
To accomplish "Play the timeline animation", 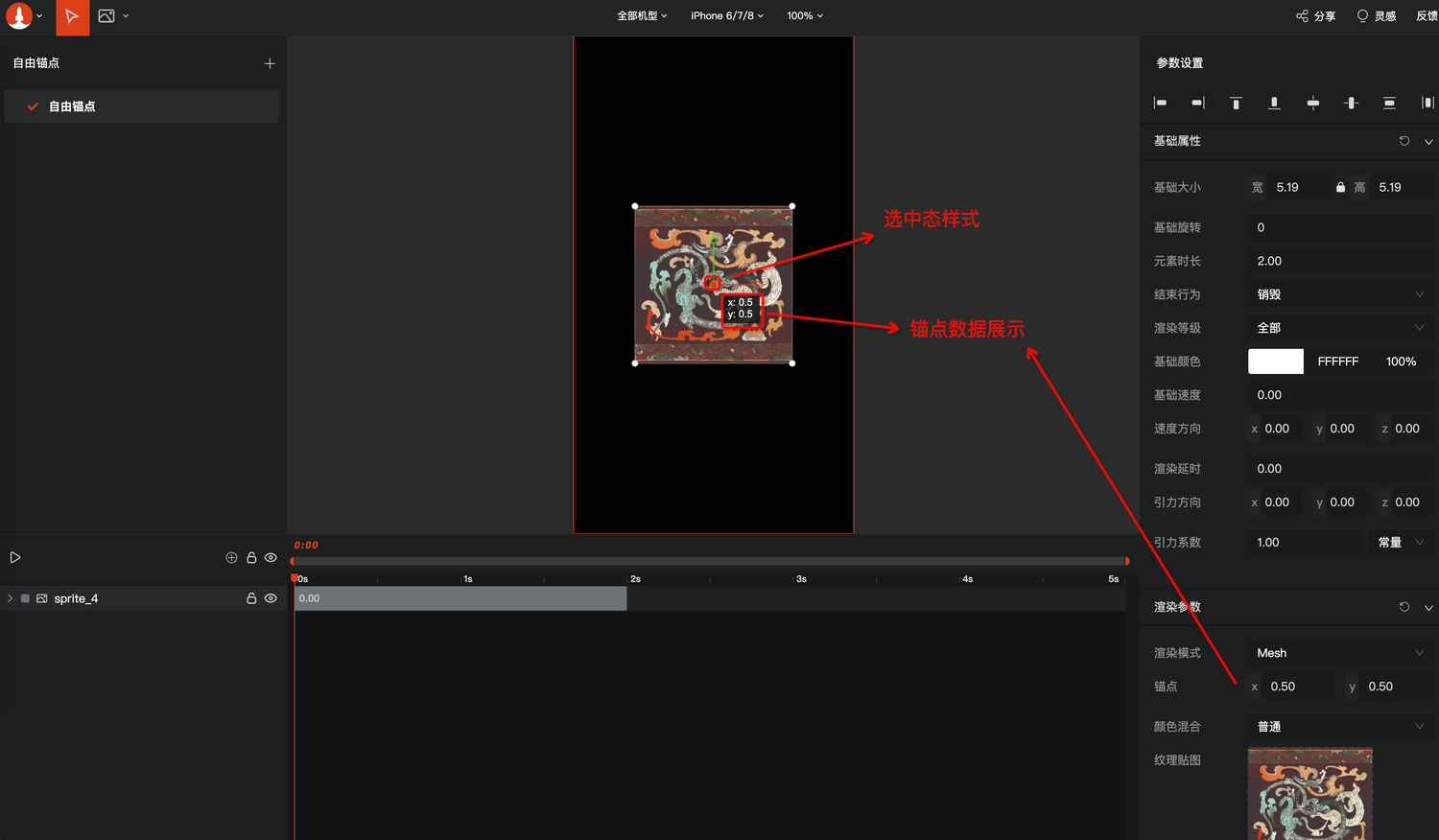I will (x=15, y=557).
